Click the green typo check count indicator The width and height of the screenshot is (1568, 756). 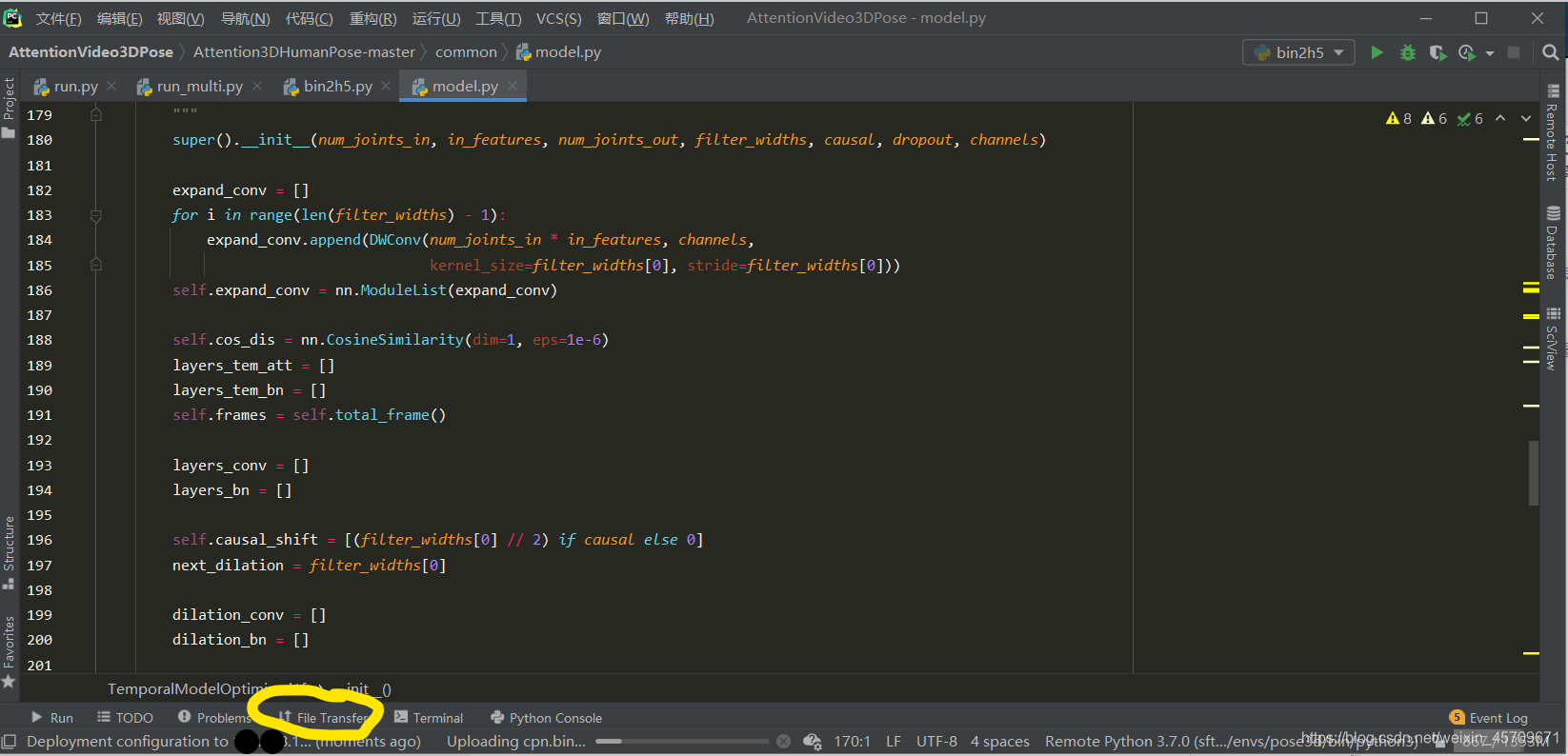[x=1470, y=118]
